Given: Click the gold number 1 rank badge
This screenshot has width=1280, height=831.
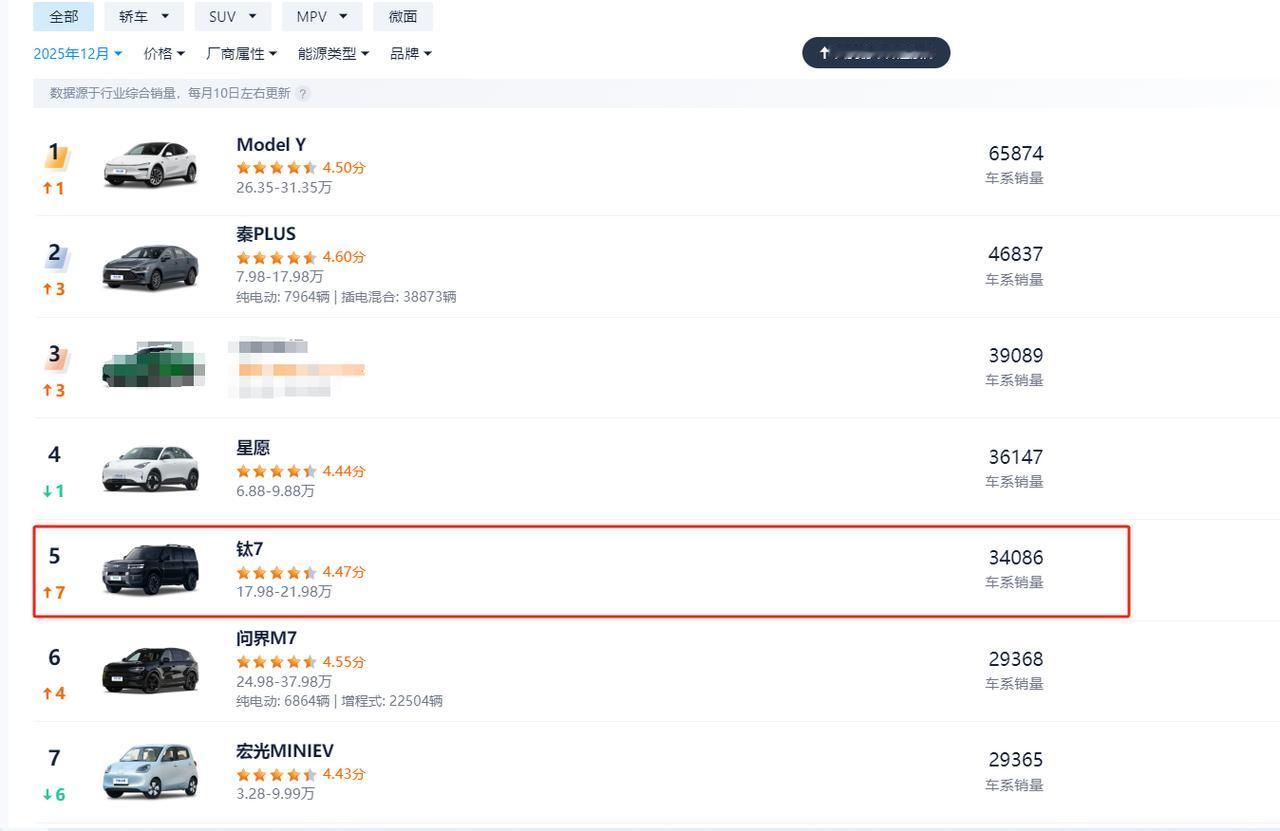Looking at the screenshot, I should [x=55, y=155].
